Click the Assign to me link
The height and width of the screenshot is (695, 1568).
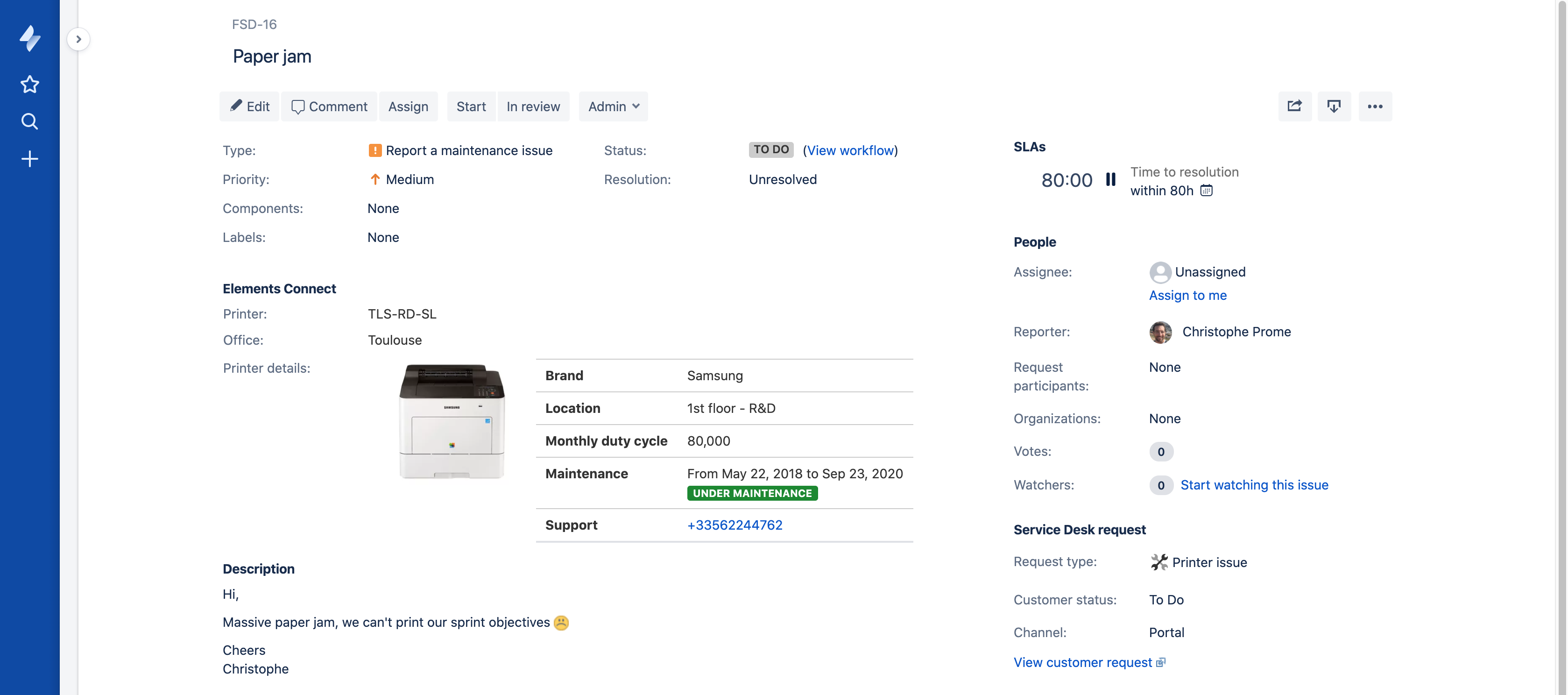point(1187,295)
